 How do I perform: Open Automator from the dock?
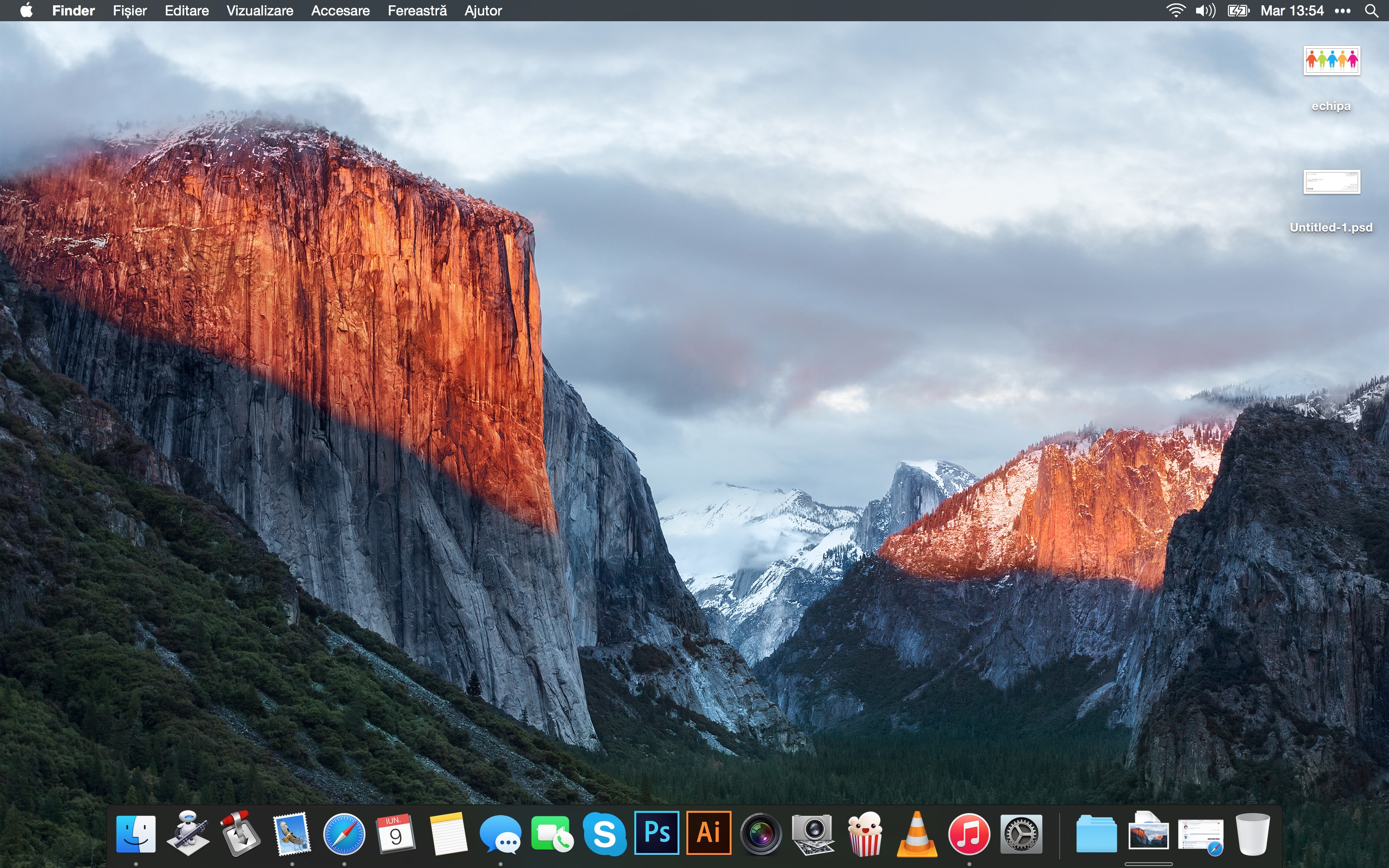point(188,834)
